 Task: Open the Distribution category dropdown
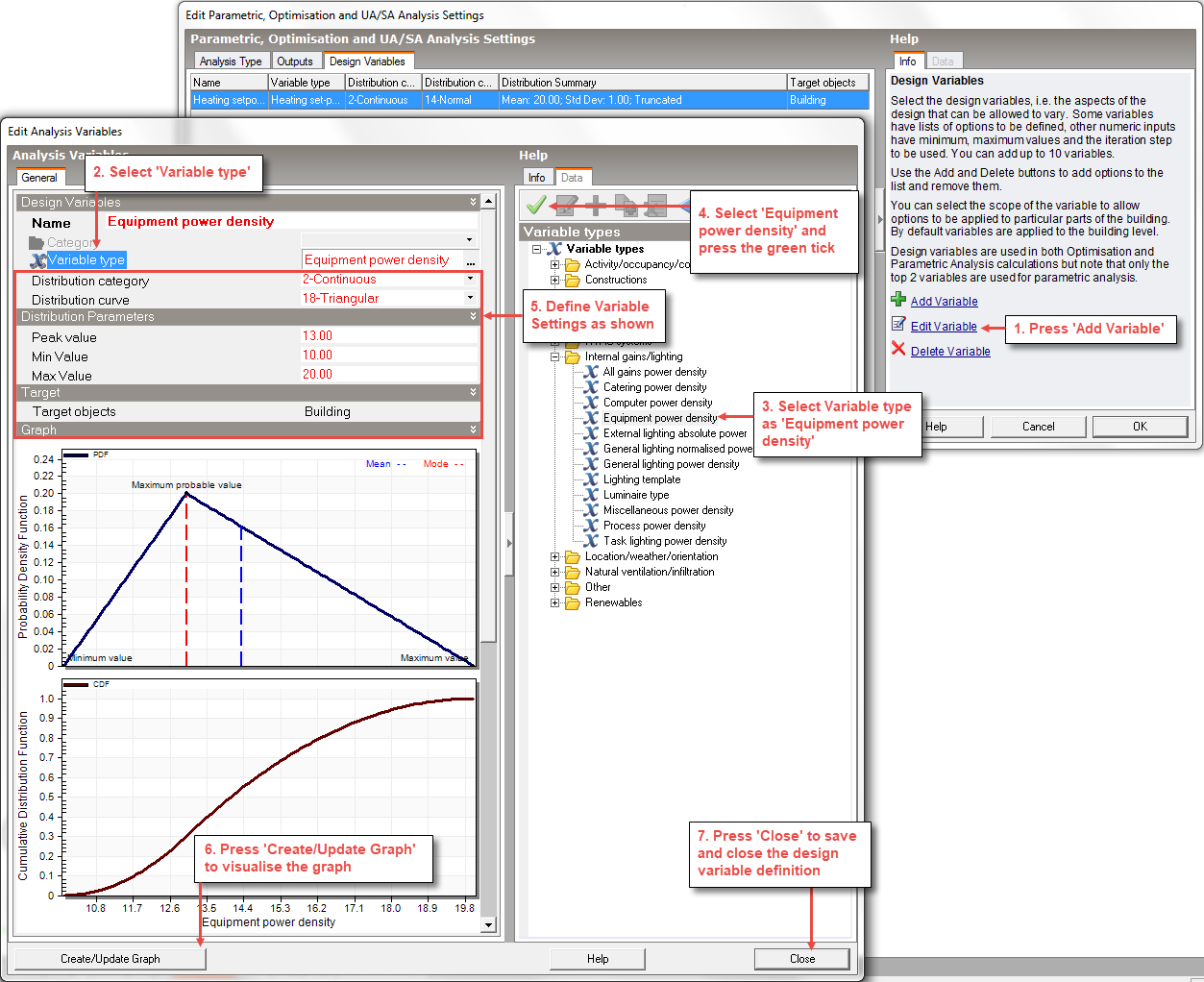pyautogui.click(x=470, y=279)
